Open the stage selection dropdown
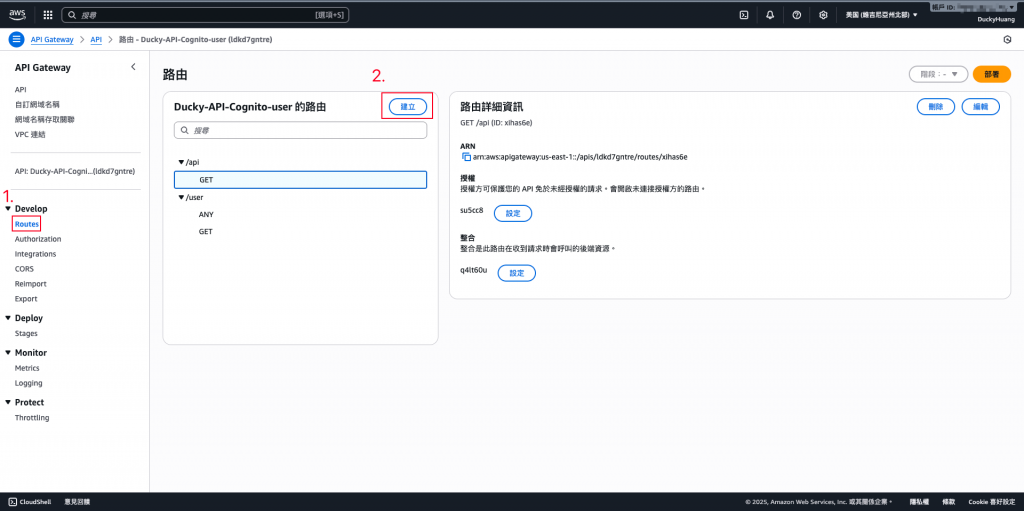 [938, 74]
